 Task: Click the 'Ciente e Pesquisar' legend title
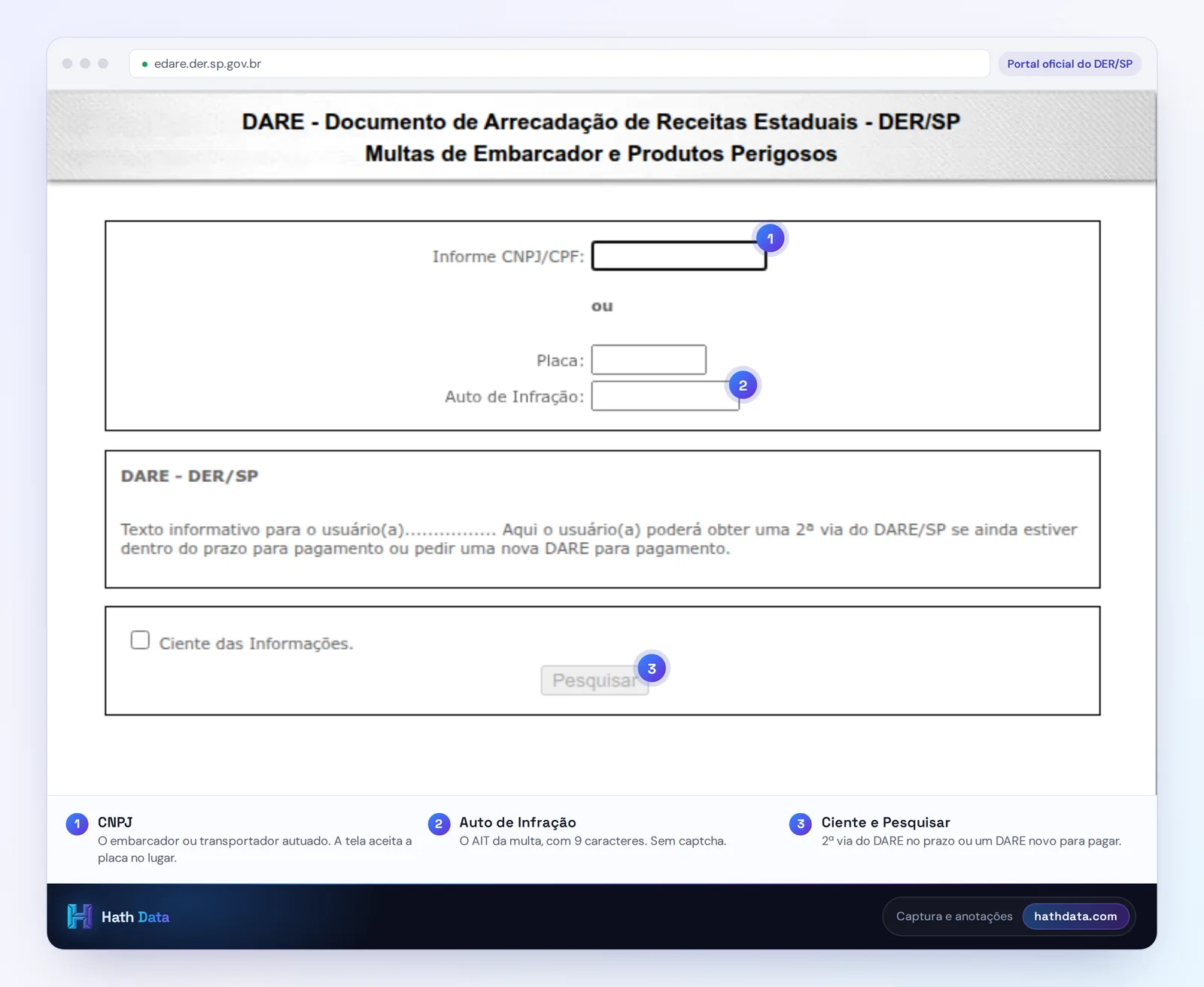(886, 822)
